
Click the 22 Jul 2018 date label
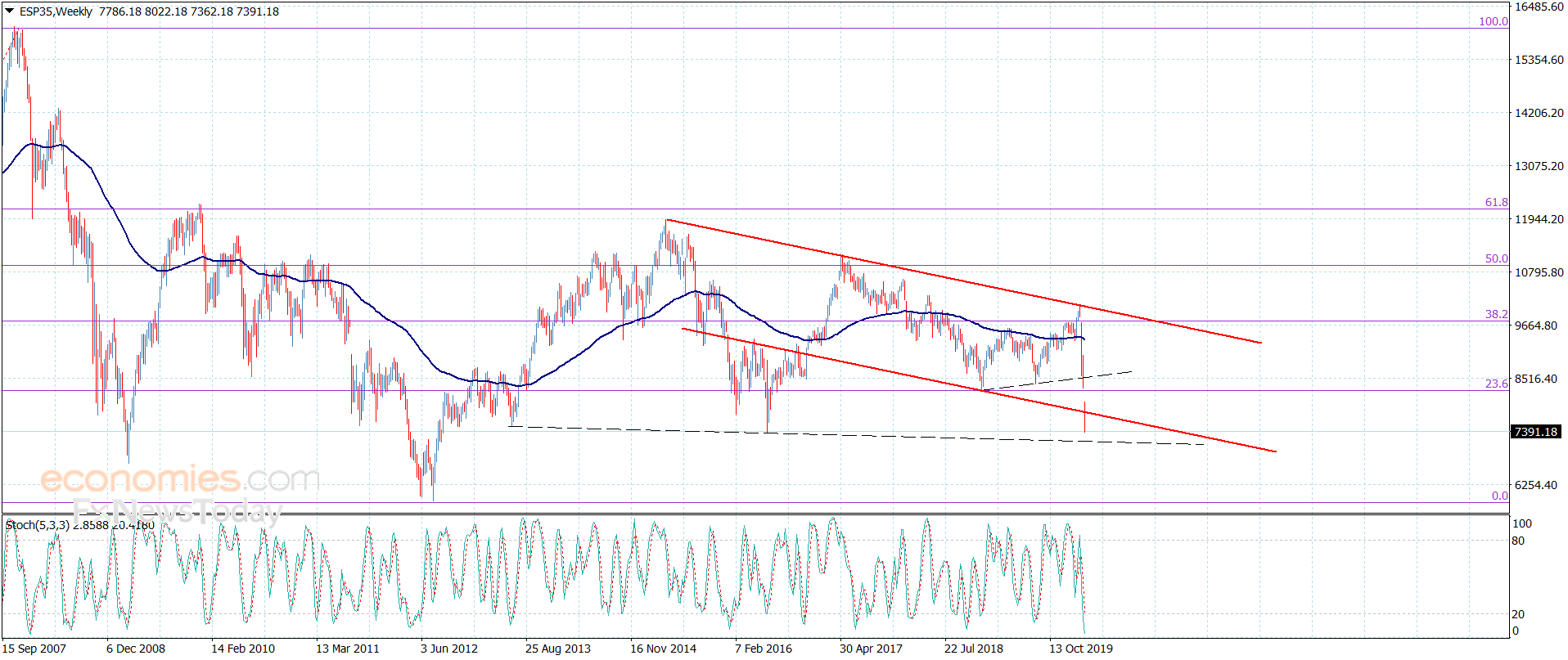pyautogui.click(x=974, y=649)
